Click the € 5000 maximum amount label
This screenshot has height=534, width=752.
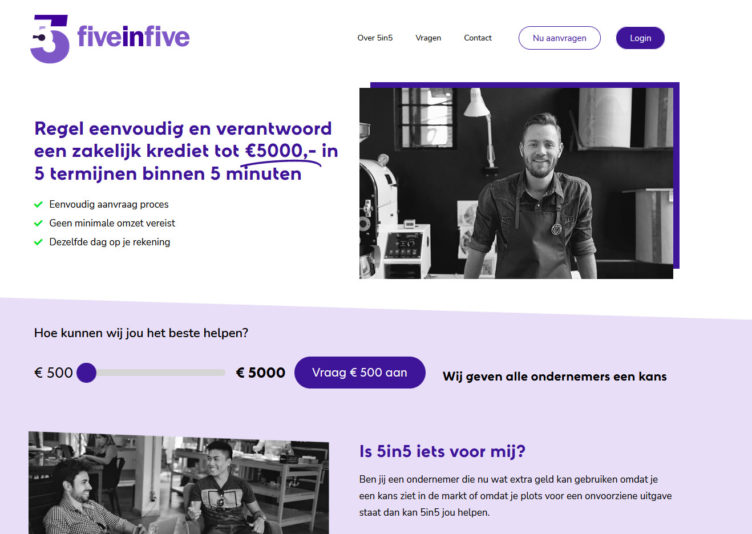point(260,373)
